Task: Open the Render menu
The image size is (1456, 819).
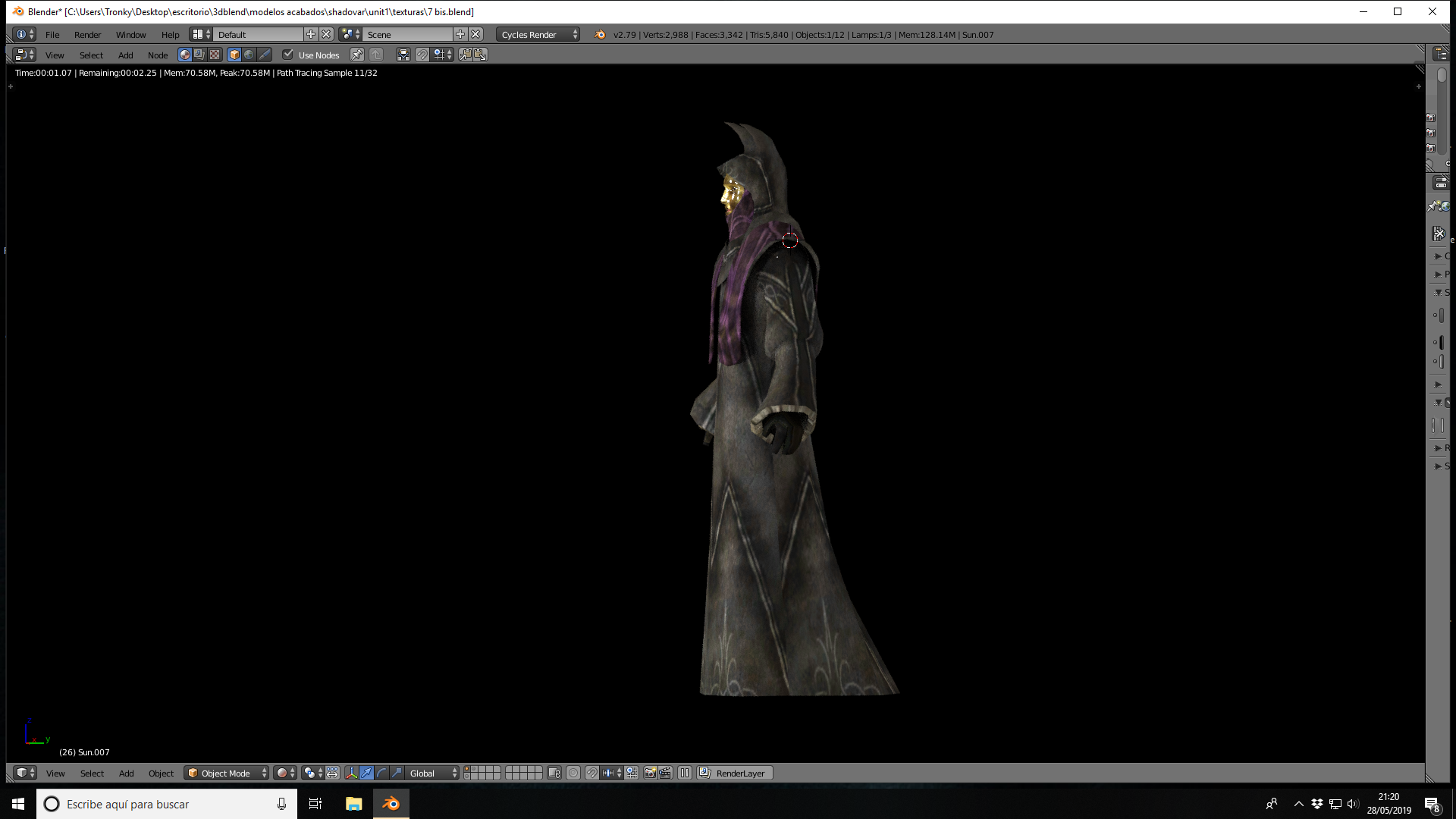Action: [x=87, y=34]
